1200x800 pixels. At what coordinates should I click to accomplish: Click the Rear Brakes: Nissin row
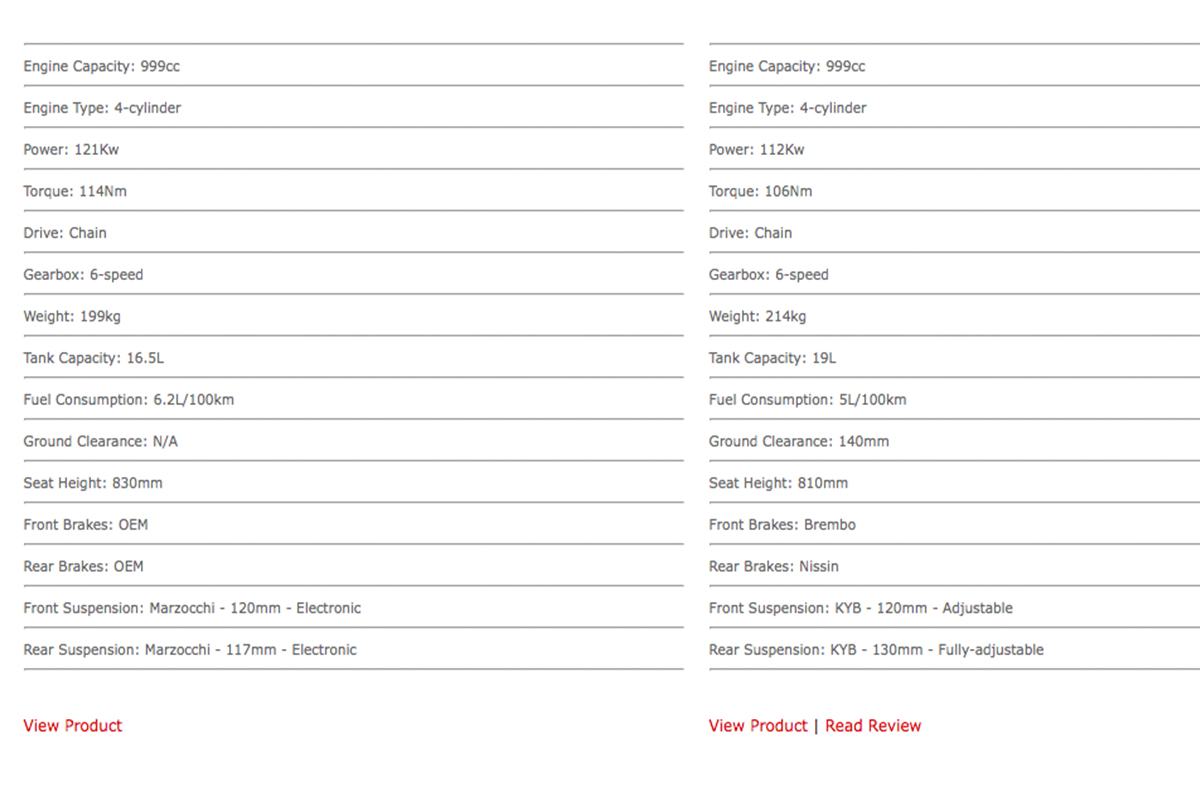954,566
